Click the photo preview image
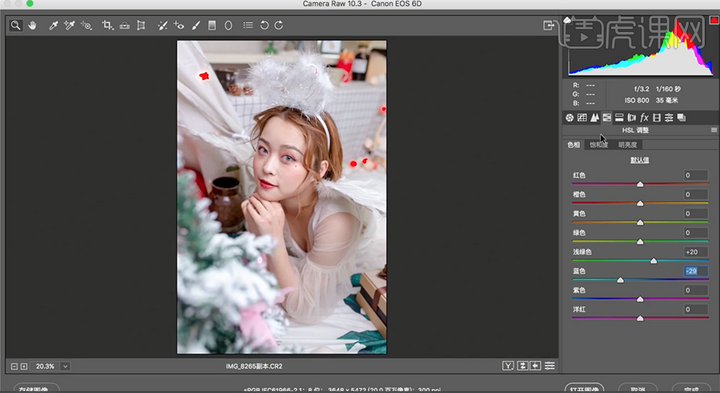720x393 pixels. (x=281, y=197)
